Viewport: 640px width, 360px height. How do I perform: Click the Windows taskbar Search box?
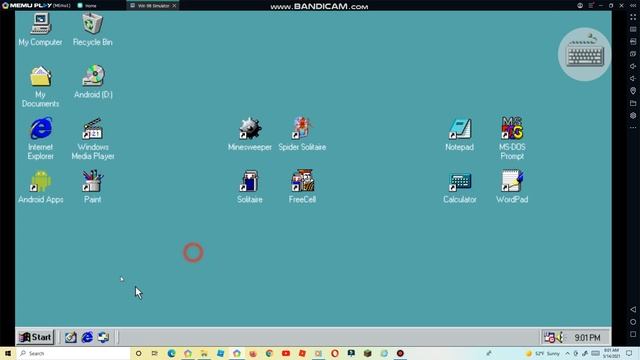(x=73, y=353)
